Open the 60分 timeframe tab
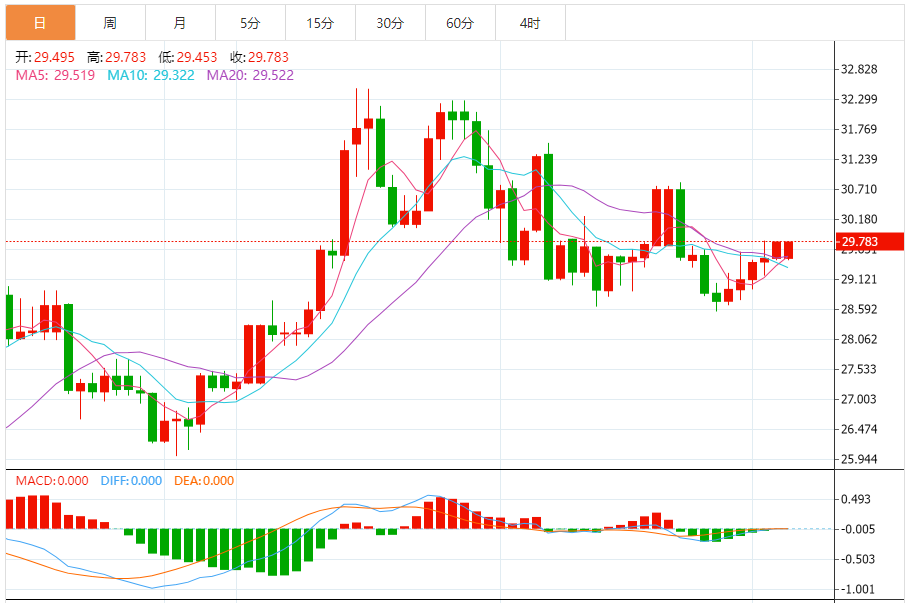Viewport: 909px width, 603px height. click(x=460, y=23)
